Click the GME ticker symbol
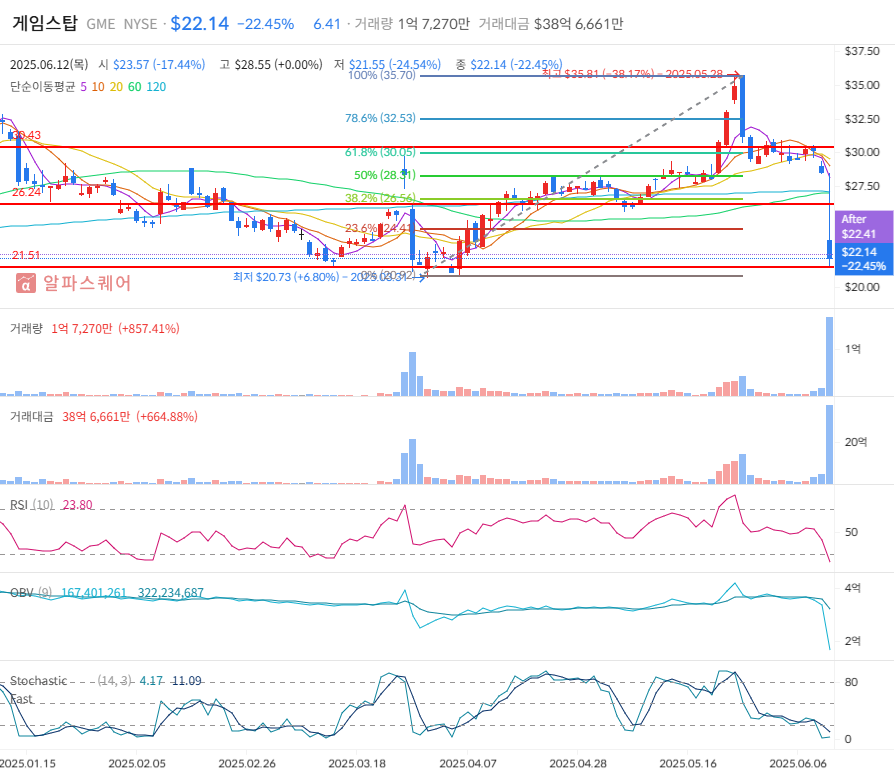The image size is (895, 777). [100, 24]
